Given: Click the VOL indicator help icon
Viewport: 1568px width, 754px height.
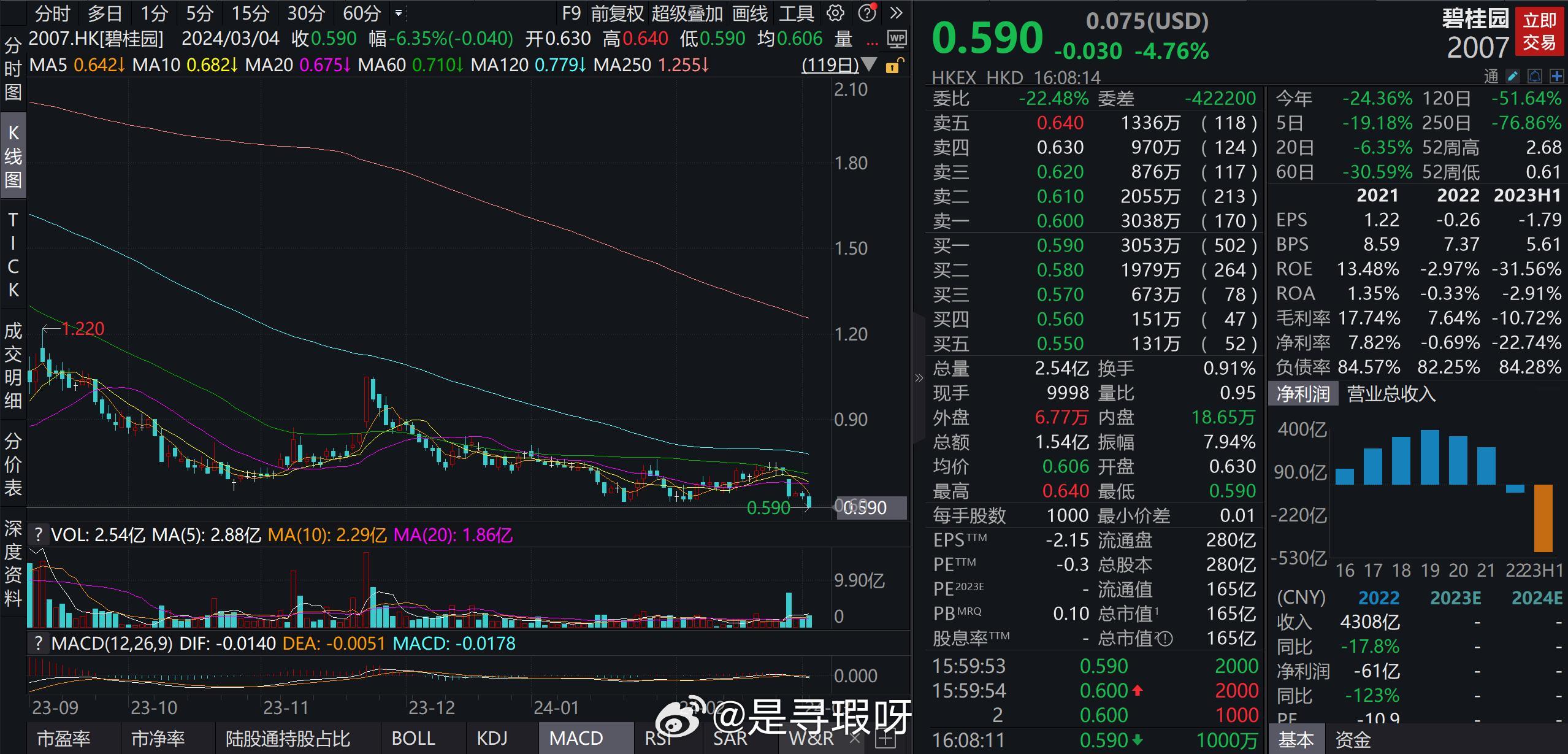Looking at the screenshot, I should (x=38, y=535).
